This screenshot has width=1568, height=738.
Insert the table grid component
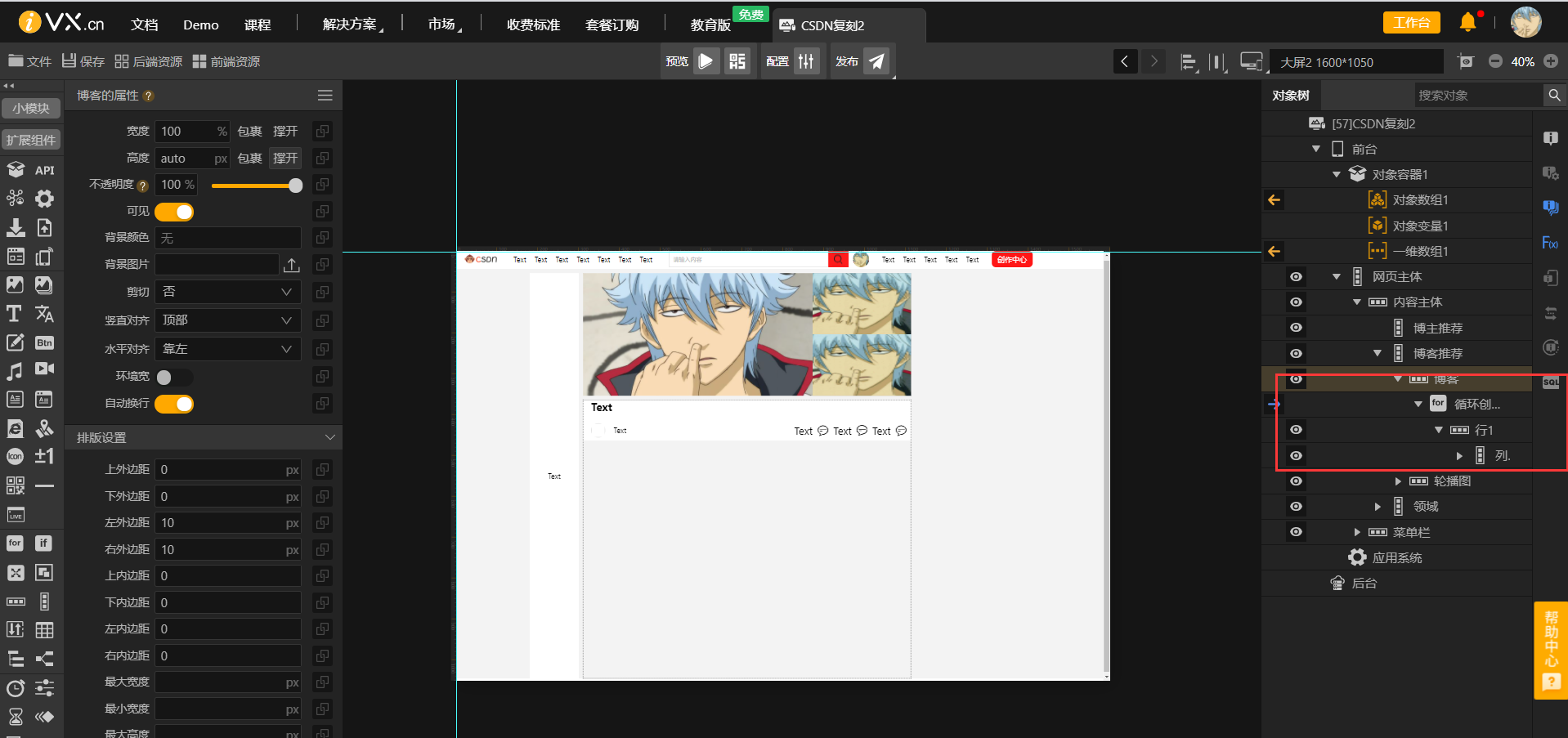[44, 630]
